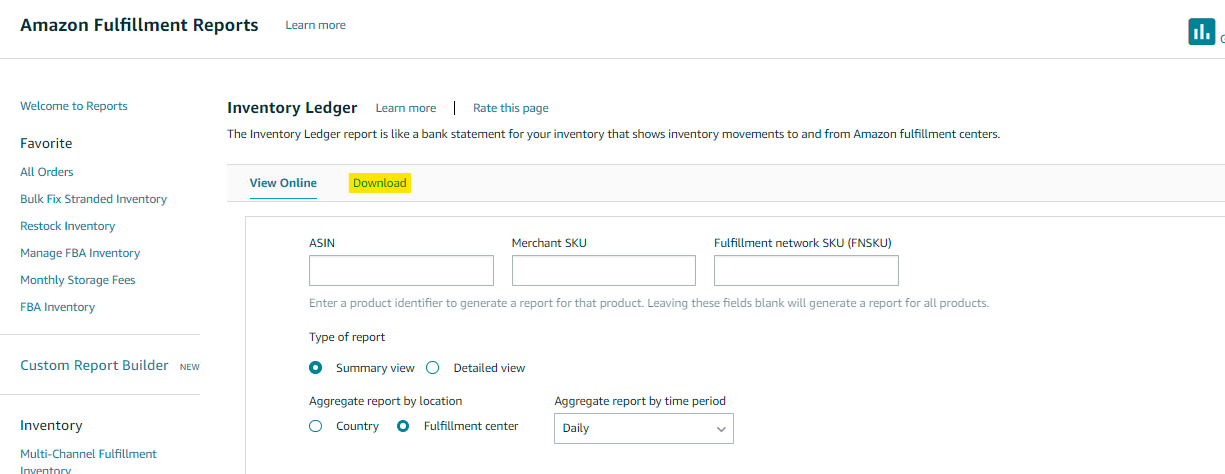The height and width of the screenshot is (474, 1225).
Task: Click the bar chart icon at top right
Action: (1201, 31)
